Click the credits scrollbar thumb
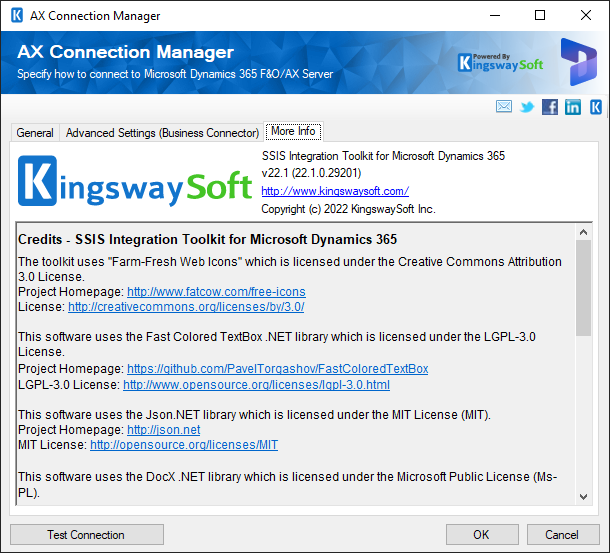610x553 pixels. 583,288
